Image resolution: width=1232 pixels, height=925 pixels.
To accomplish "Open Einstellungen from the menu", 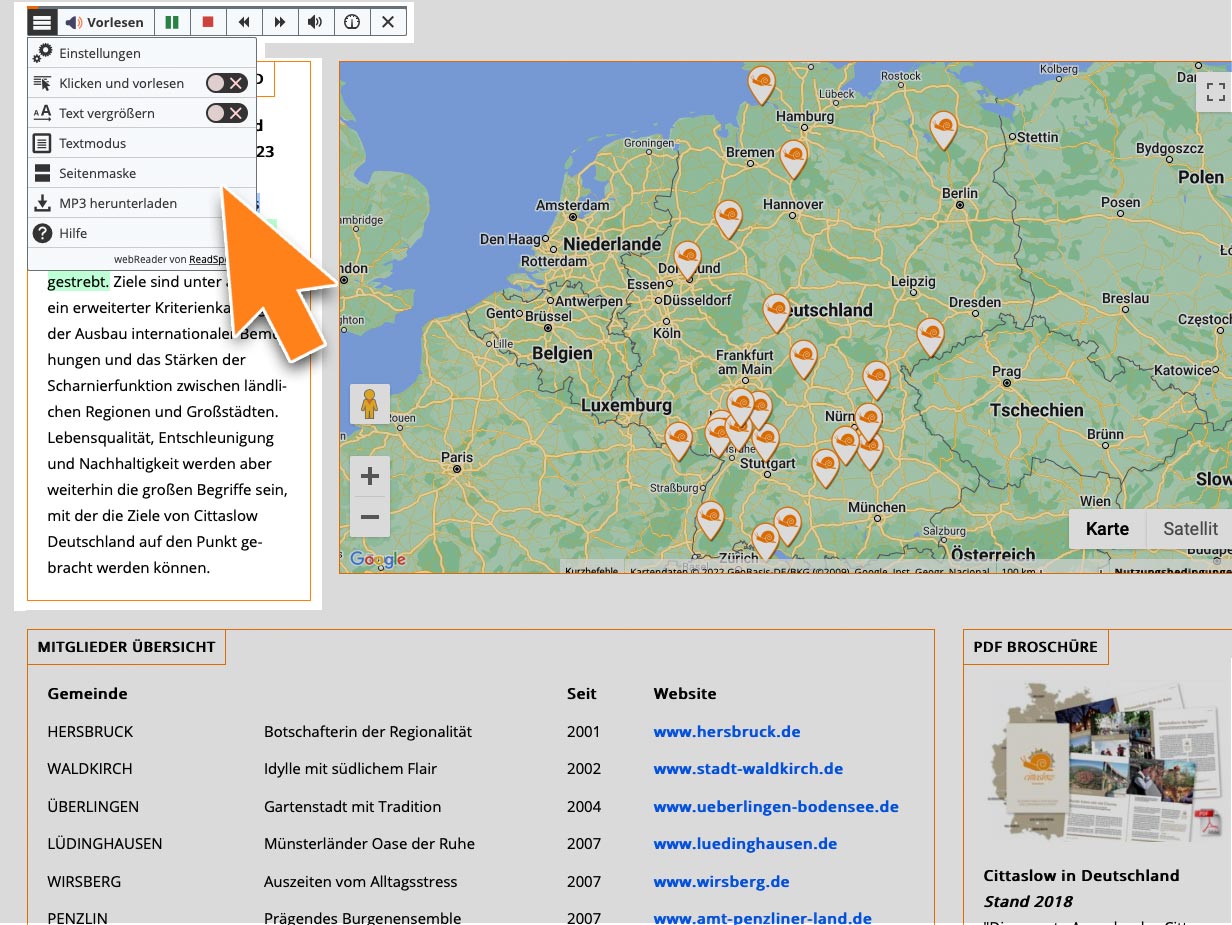I will (100, 53).
